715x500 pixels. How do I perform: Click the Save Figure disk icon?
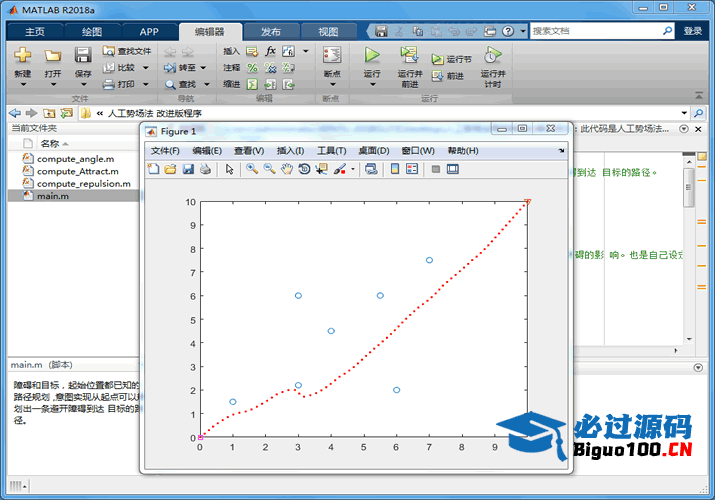187,169
